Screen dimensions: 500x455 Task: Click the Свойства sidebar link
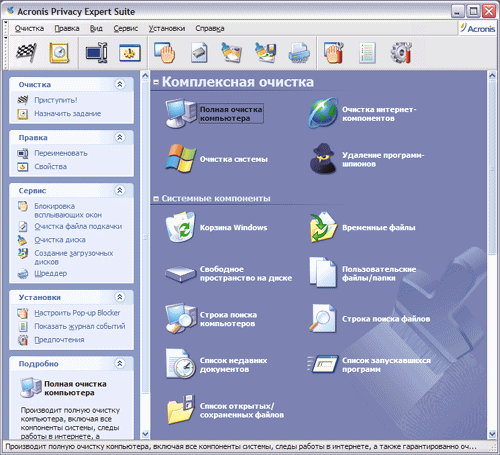click(51, 166)
